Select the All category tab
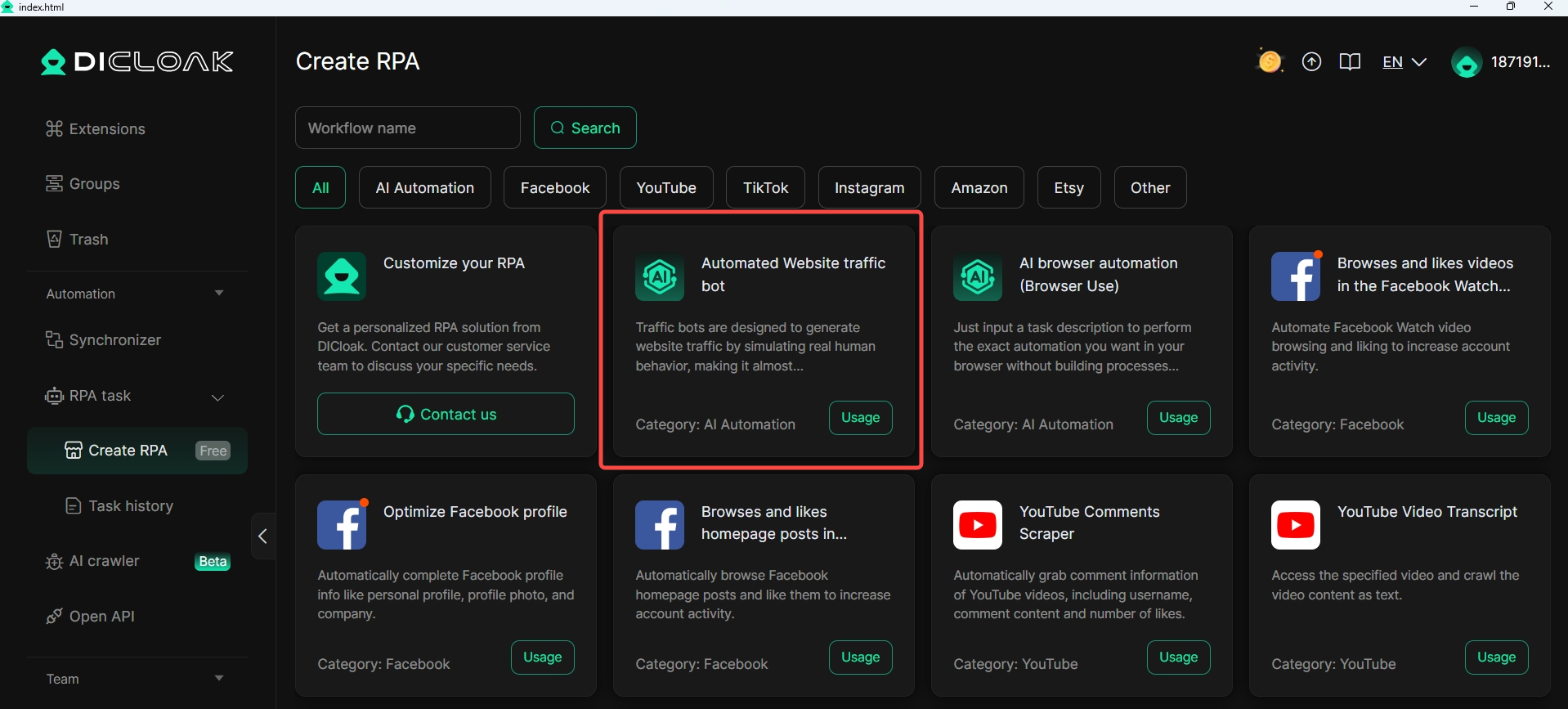 point(320,187)
